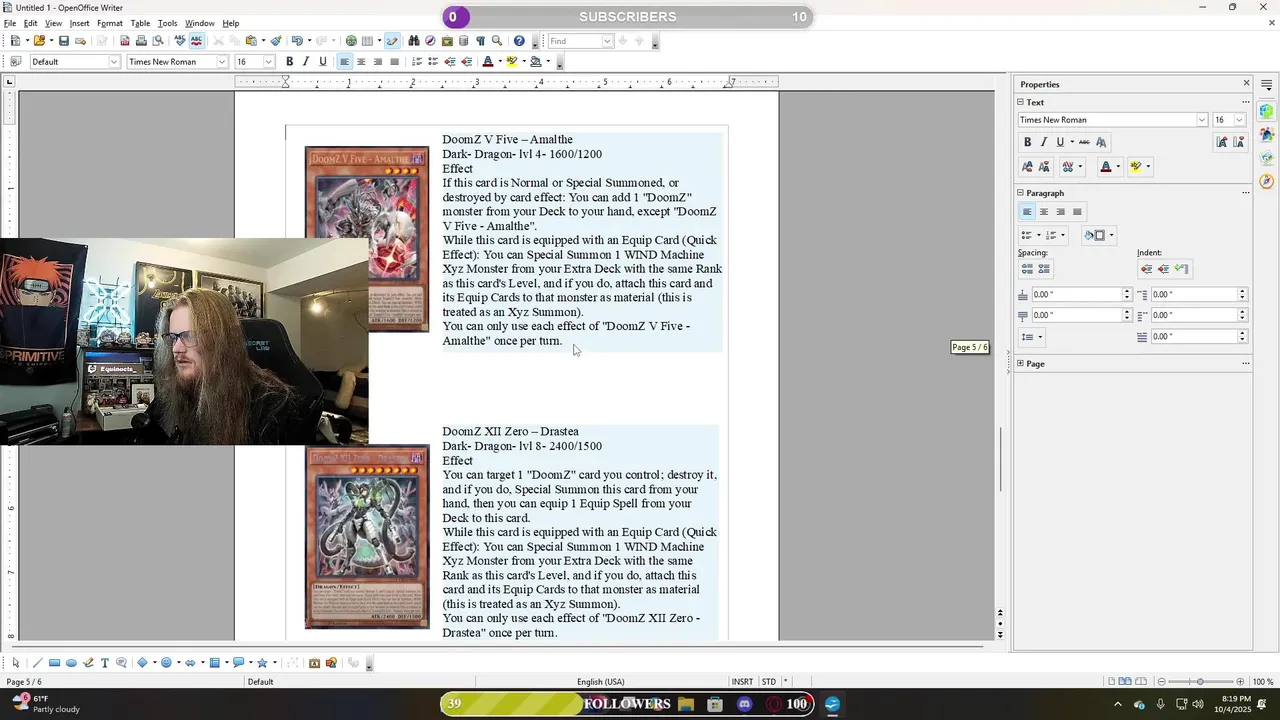The height and width of the screenshot is (720, 1280).
Task: Click the Format Paintbrush icon
Action: [x=277, y=41]
